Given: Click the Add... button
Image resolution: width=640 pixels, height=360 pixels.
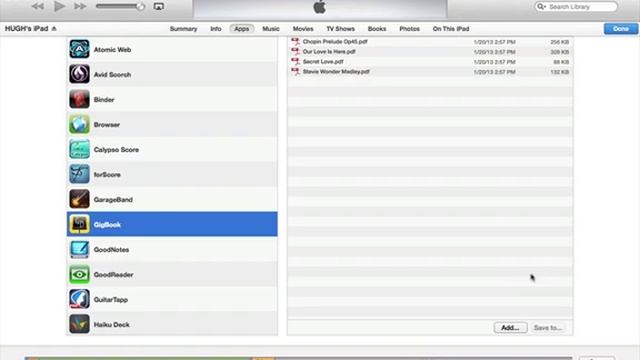Looking at the screenshot, I should click(510, 327).
